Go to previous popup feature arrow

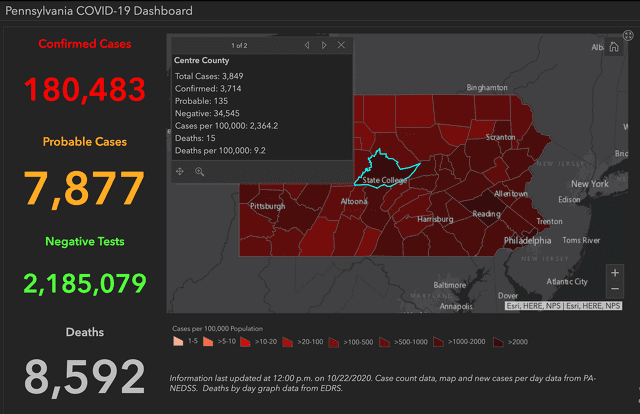pyautogui.click(x=307, y=45)
